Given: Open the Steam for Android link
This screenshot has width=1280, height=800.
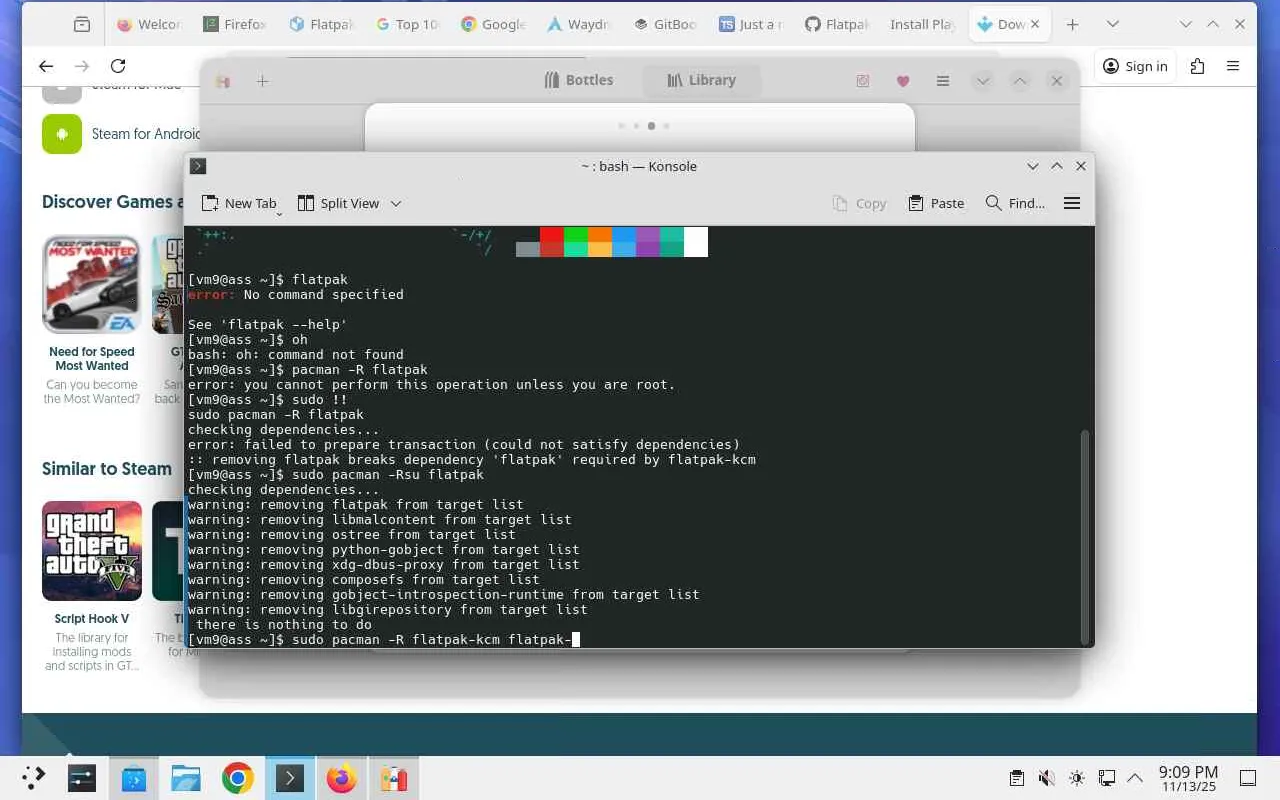Looking at the screenshot, I should tap(146, 134).
